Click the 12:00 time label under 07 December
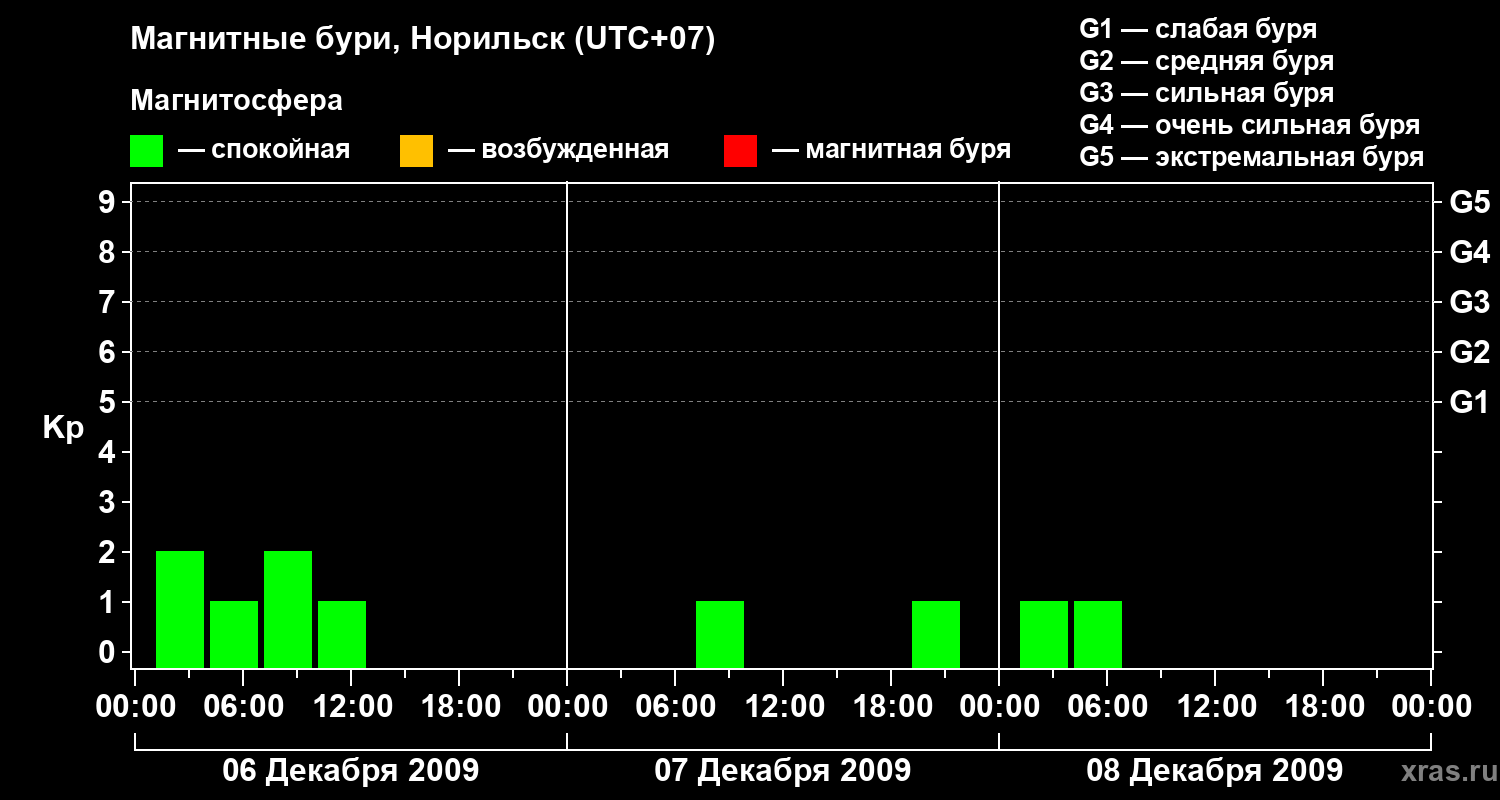 [x=783, y=707]
